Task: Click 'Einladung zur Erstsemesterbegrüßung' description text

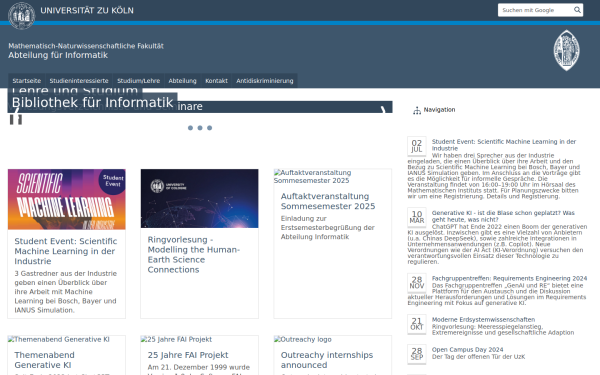Action: (328, 228)
